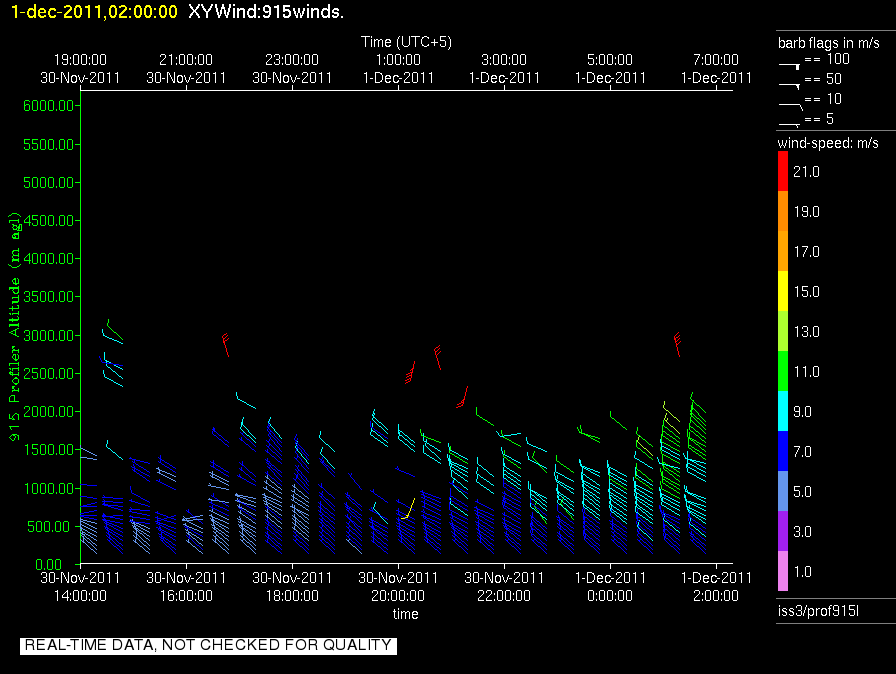This screenshot has height=674, width=896.
Task: Click the top axis 1:00:00 1-Dec-2011 label
Action: click(x=398, y=69)
